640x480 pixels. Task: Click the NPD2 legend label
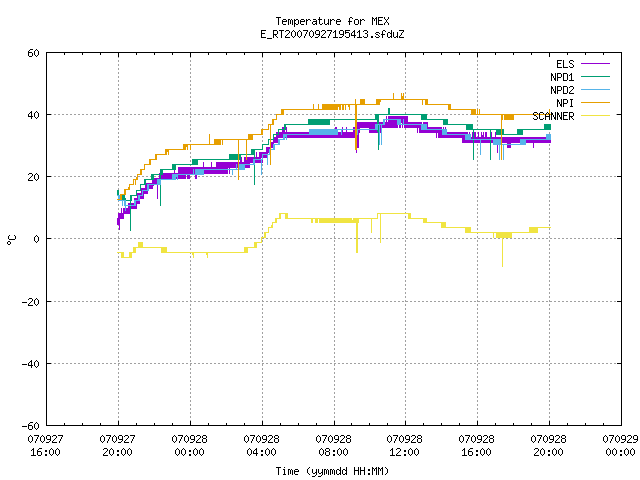click(x=562, y=90)
